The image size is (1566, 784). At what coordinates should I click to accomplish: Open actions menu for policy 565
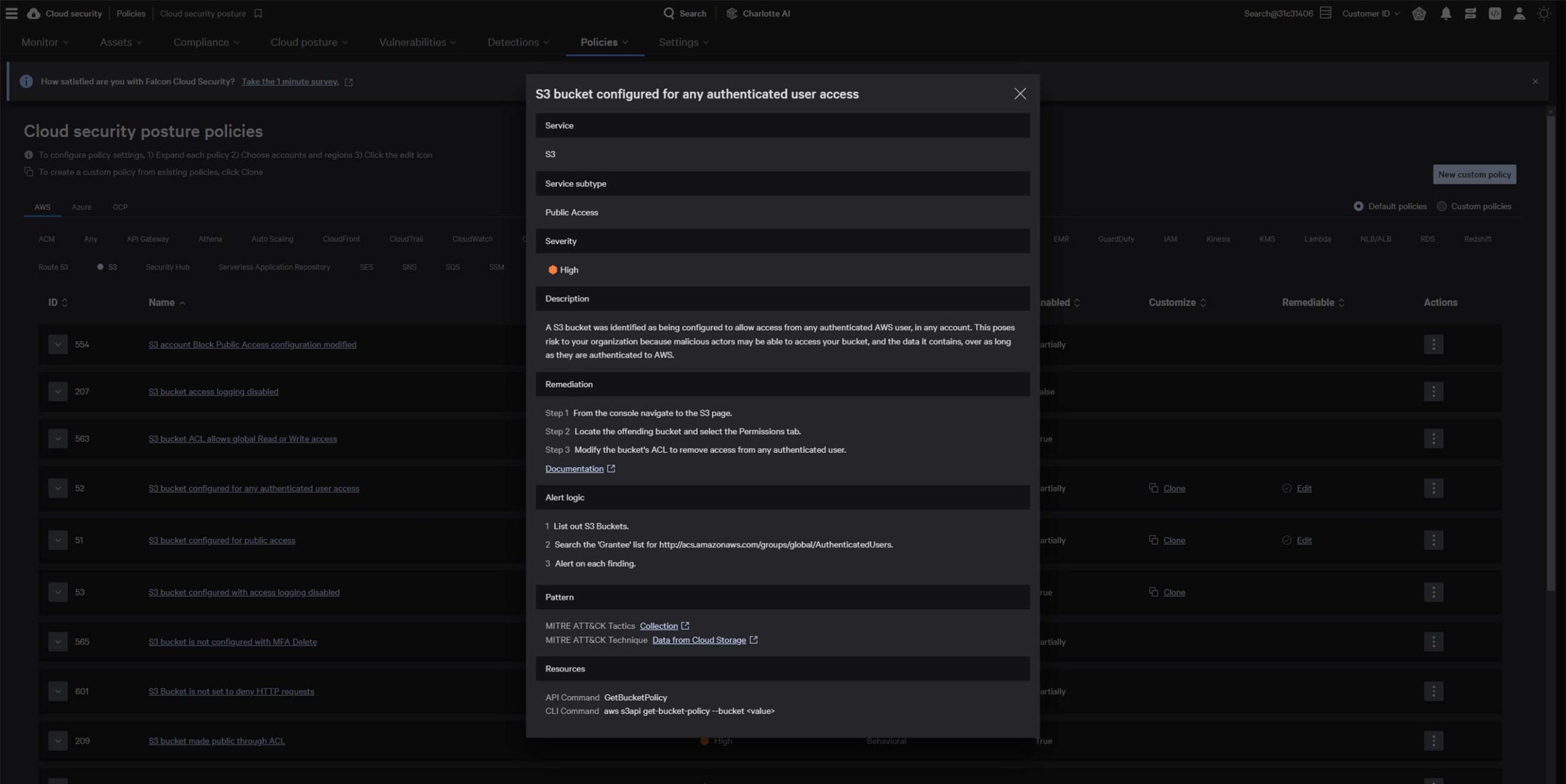tap(1433, 642)
